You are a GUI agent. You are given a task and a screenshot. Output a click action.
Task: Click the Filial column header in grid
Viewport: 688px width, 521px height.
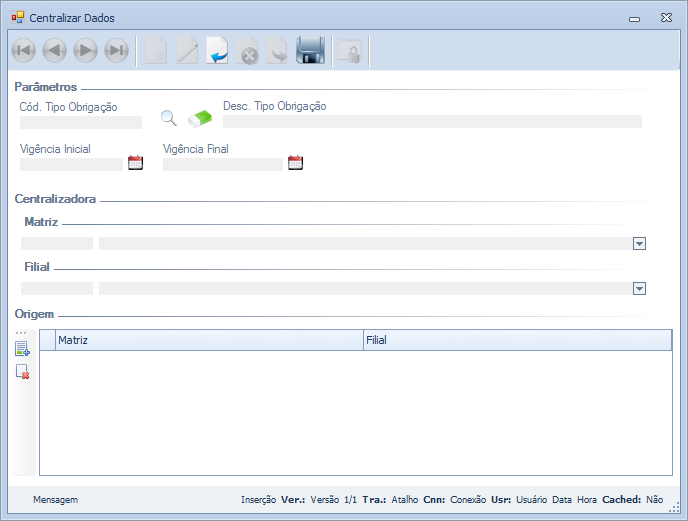click(518, 340)
